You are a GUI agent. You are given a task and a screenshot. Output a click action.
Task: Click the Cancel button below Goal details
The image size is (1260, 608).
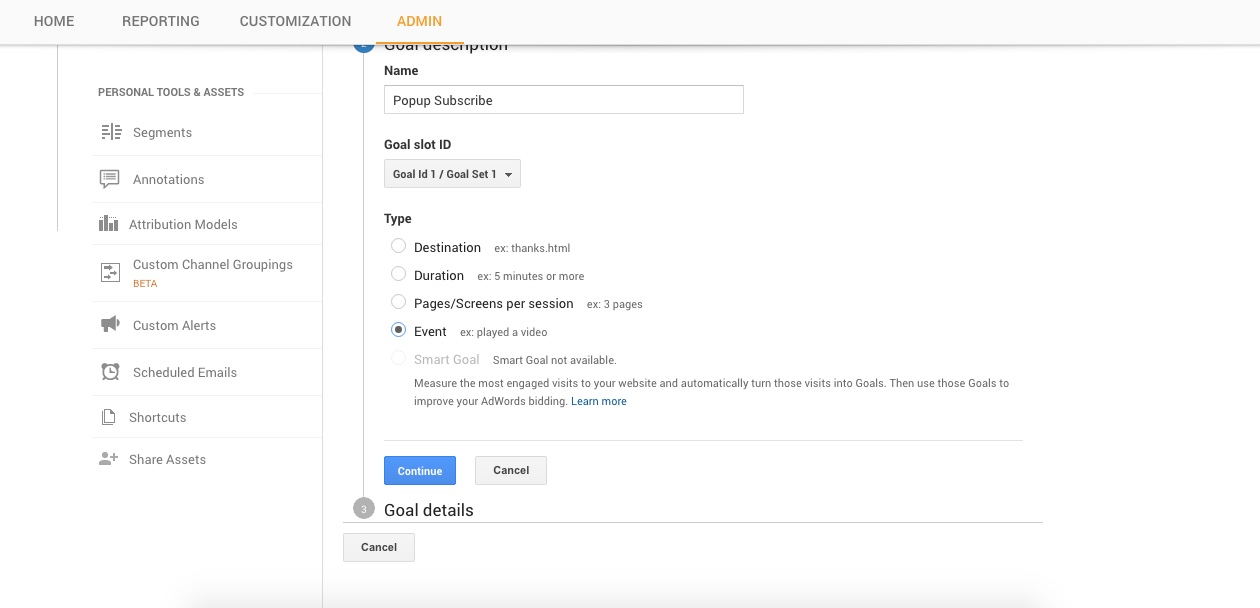379,547
